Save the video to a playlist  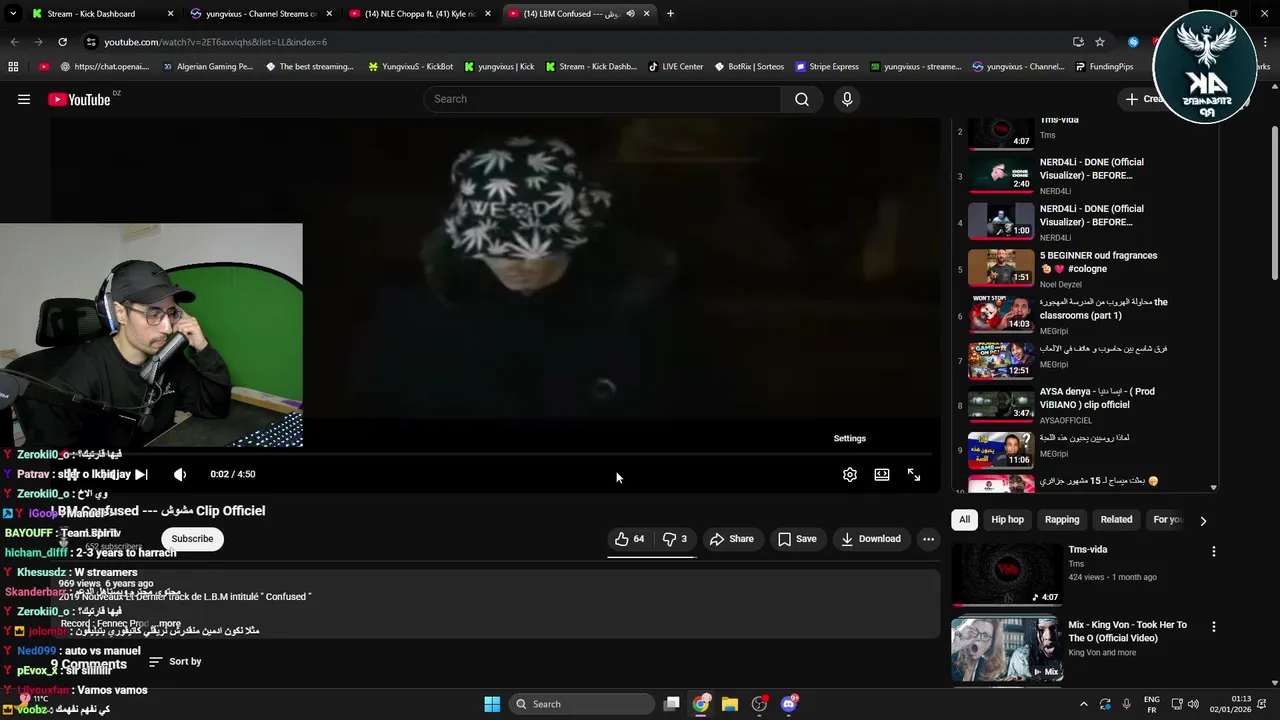pos(797,539)
